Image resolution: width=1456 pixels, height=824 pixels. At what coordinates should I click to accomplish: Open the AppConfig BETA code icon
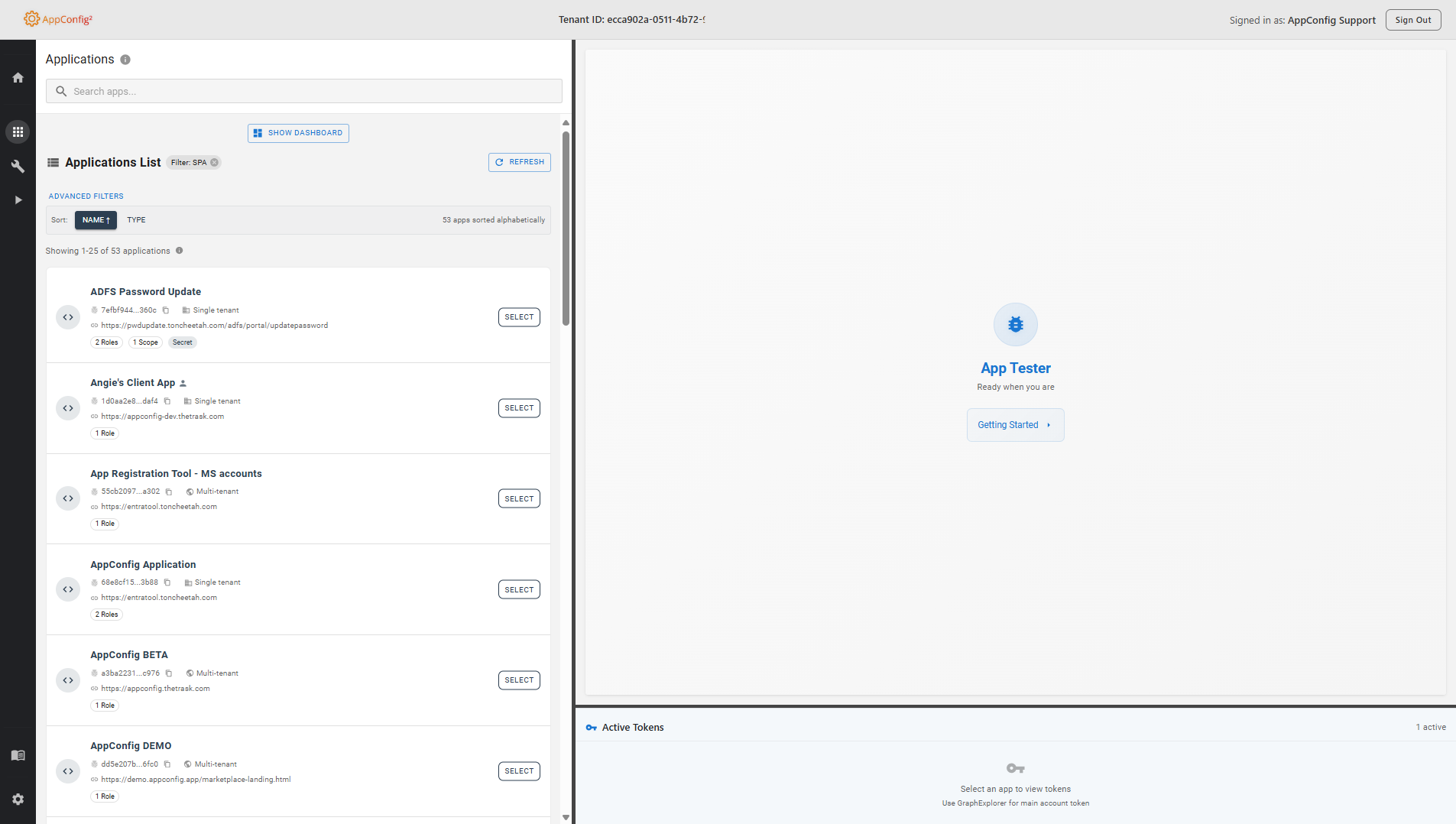68,680
